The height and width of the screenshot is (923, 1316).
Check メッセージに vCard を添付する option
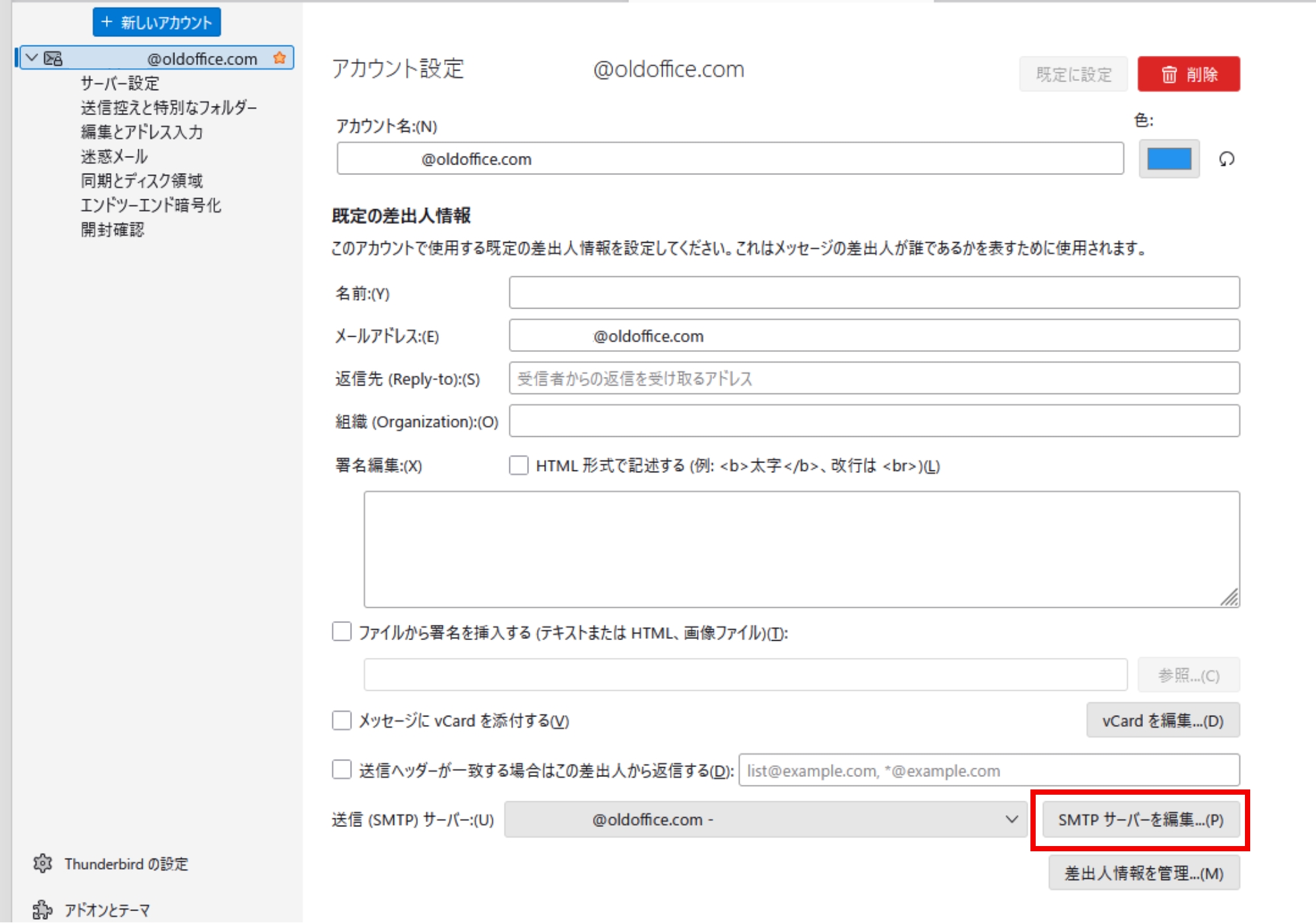[x=342, y=720]
